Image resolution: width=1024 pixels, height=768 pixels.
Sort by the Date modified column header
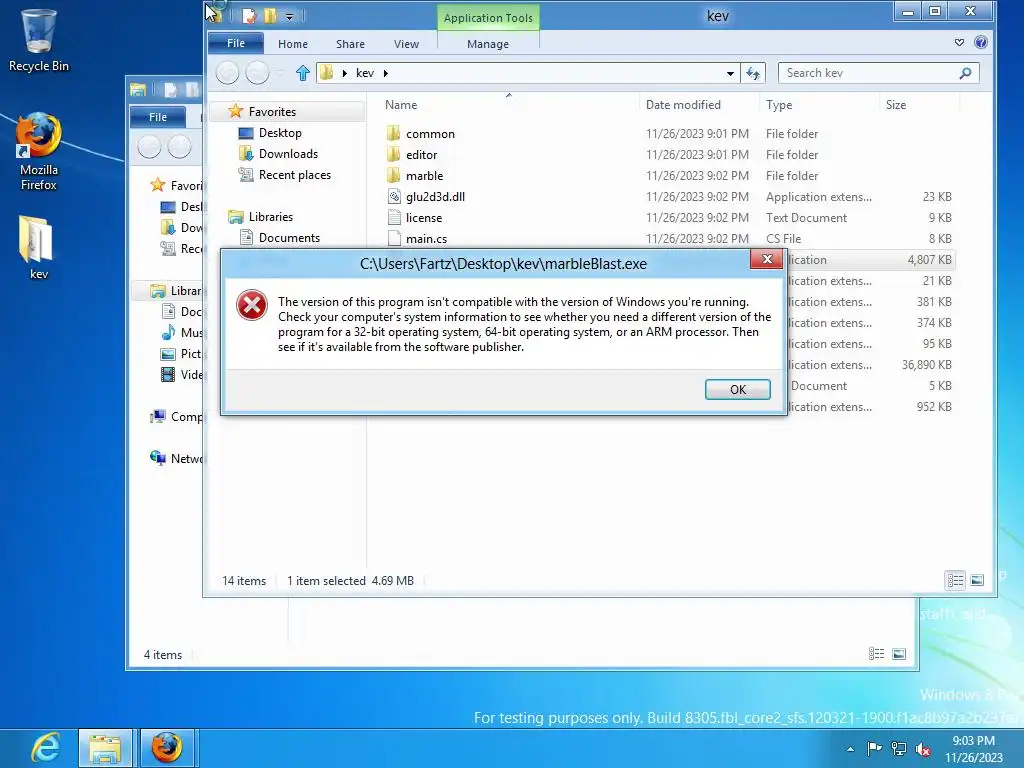[683, 104]
